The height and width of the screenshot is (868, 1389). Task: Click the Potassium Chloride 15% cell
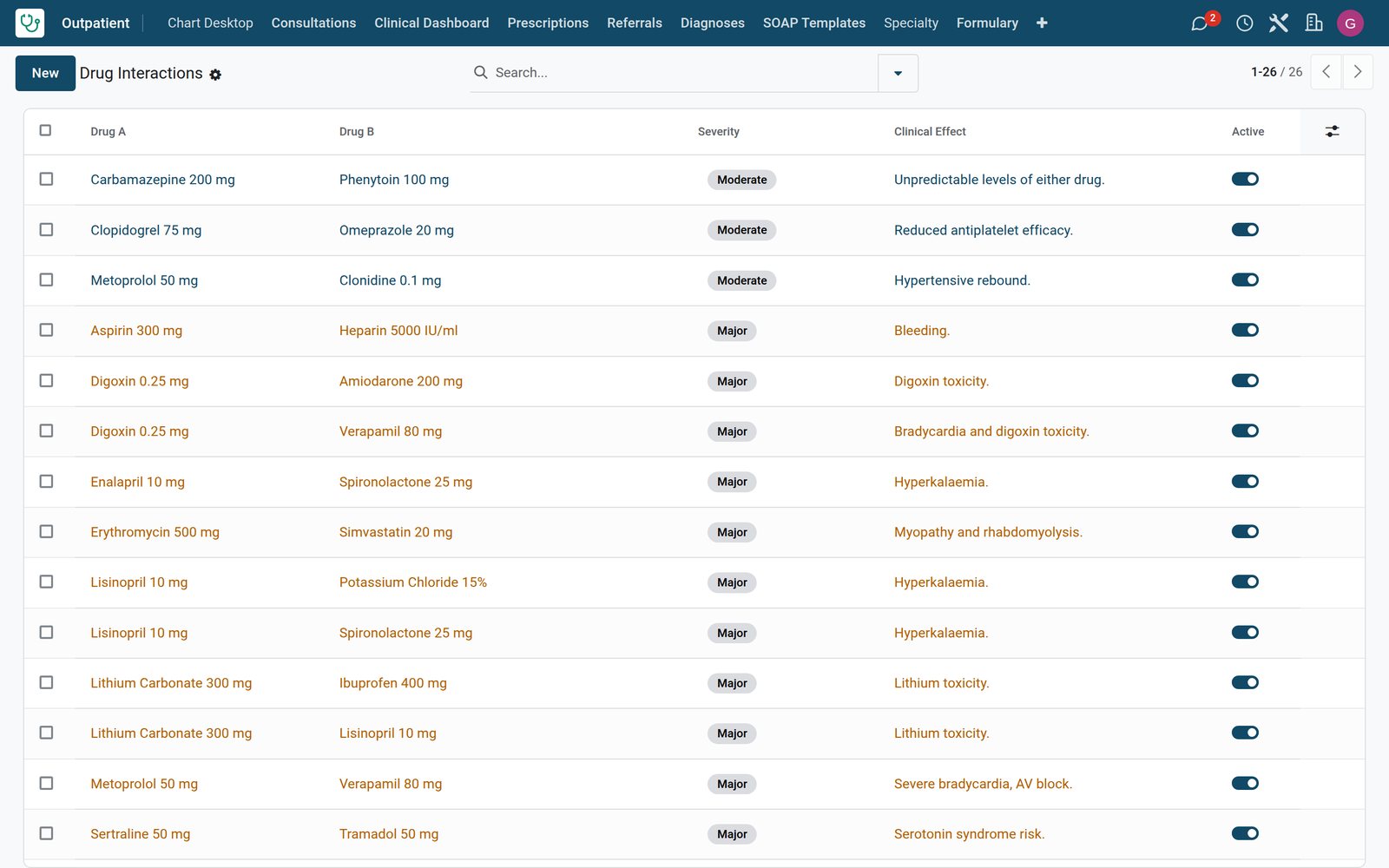coord(412,582)
